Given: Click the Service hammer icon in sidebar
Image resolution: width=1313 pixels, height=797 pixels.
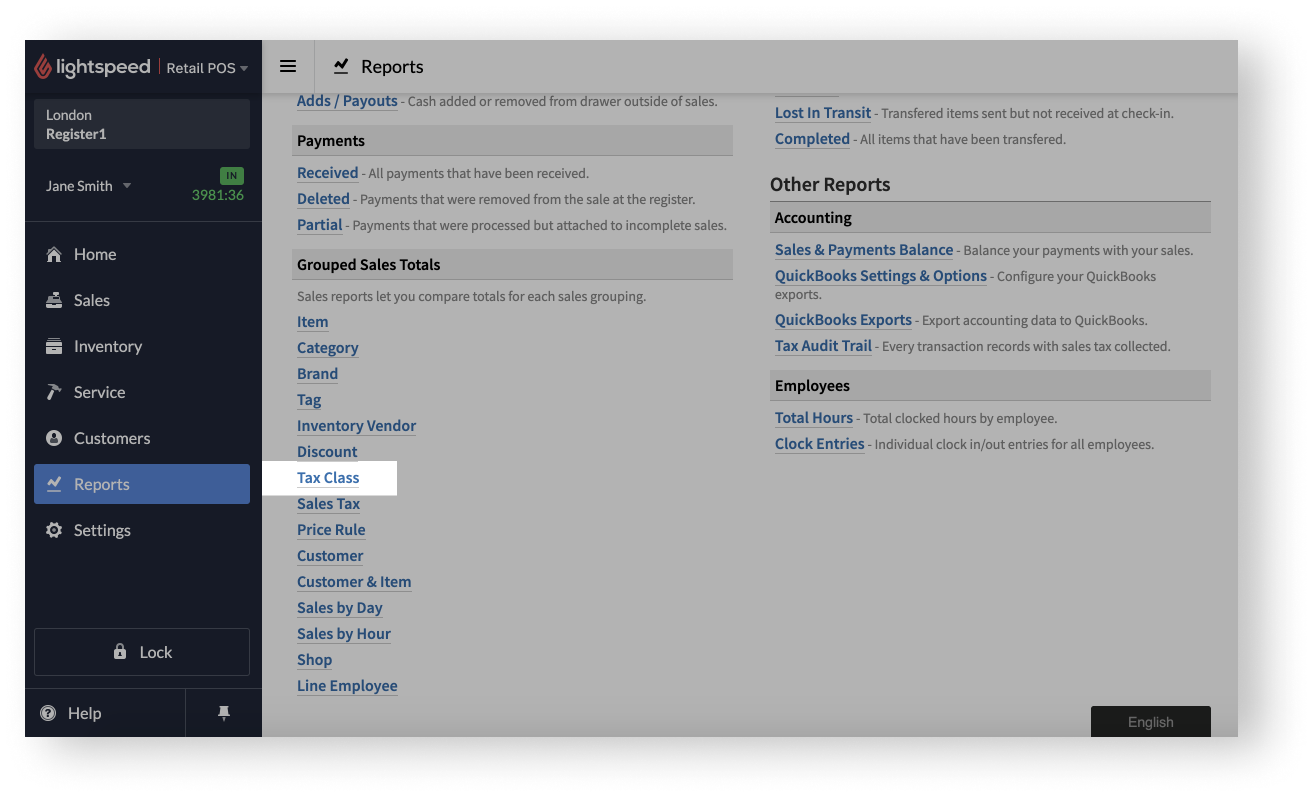Looking at the screenshot, I should pos(54,392).
